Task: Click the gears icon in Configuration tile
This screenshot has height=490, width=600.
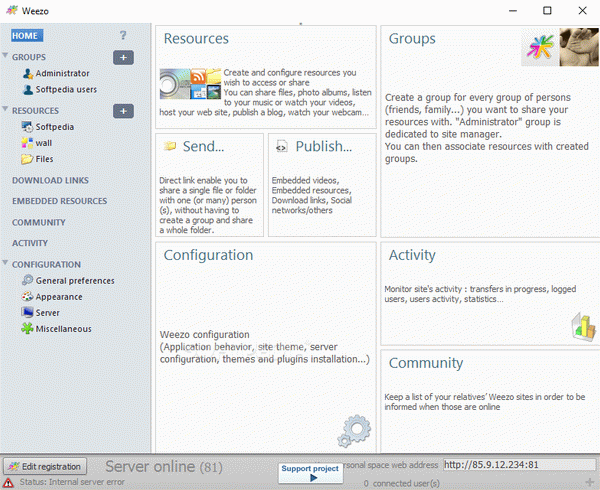Action: 354,431
